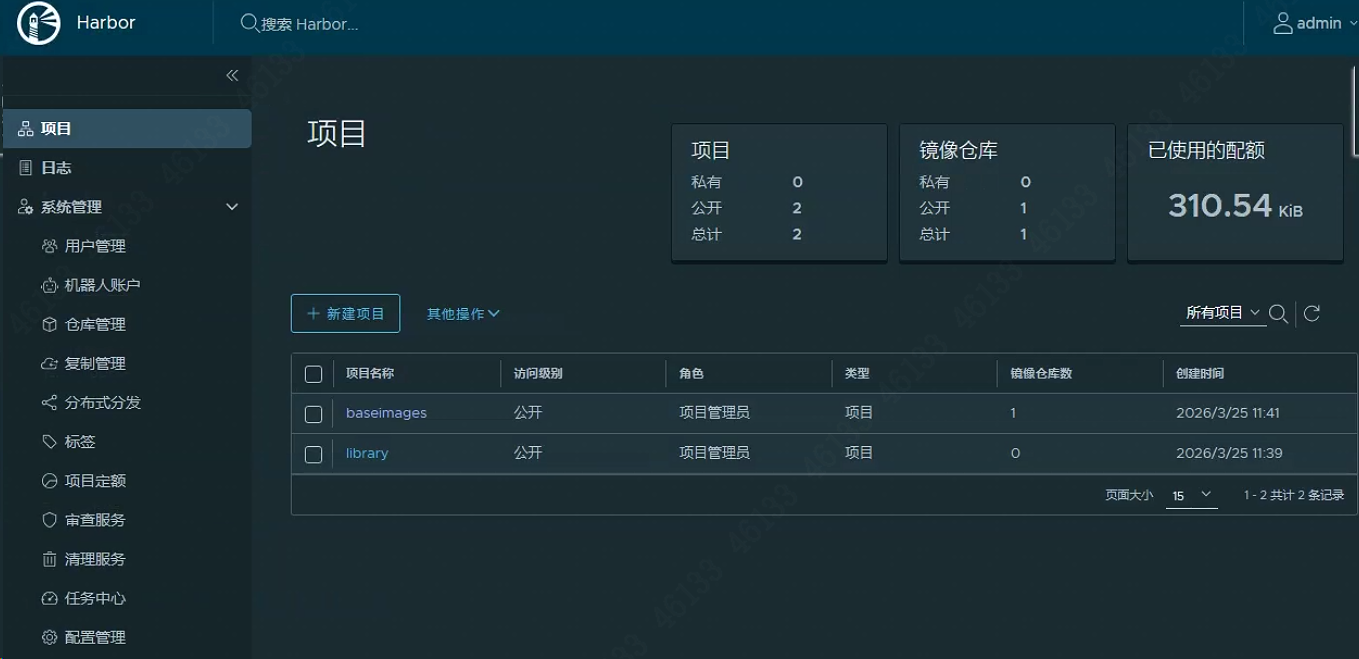The width and height of the screenshot is (1359, 659).
Task: Click the 日志 log icon
Action: 26,168
